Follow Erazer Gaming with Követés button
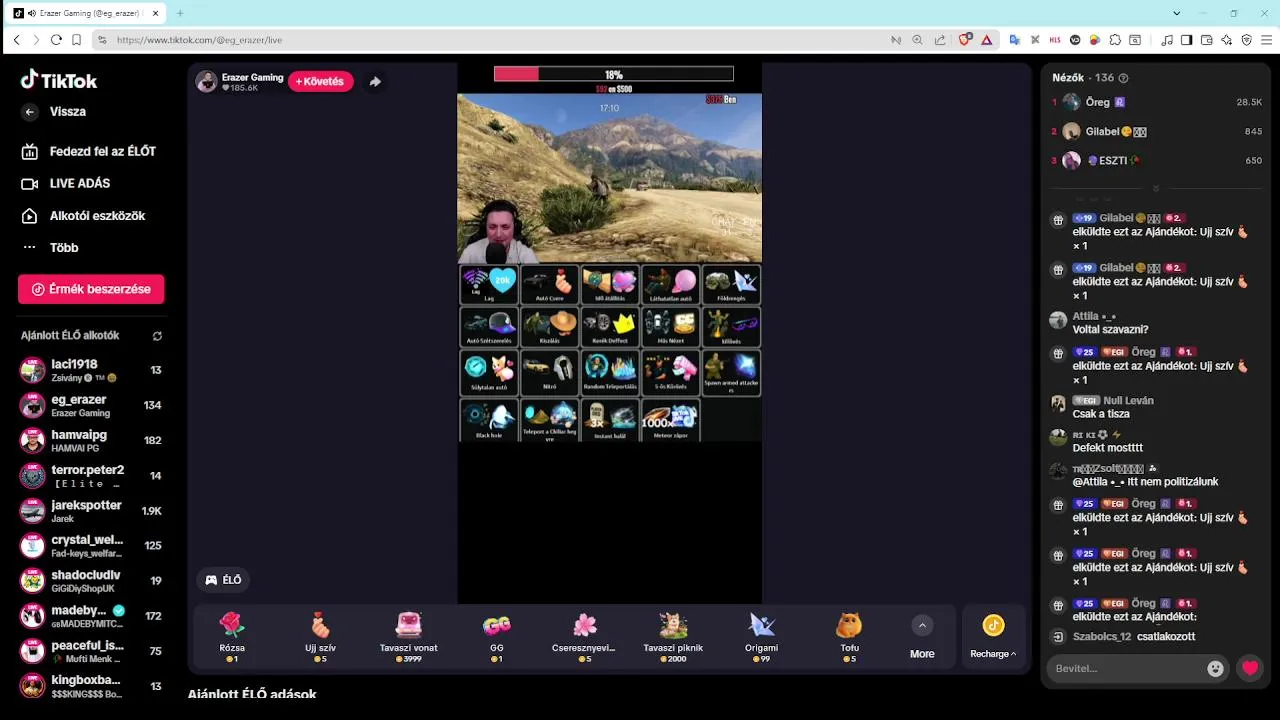This screenshot has width=1280, height=720. click(x=321, y=81)
